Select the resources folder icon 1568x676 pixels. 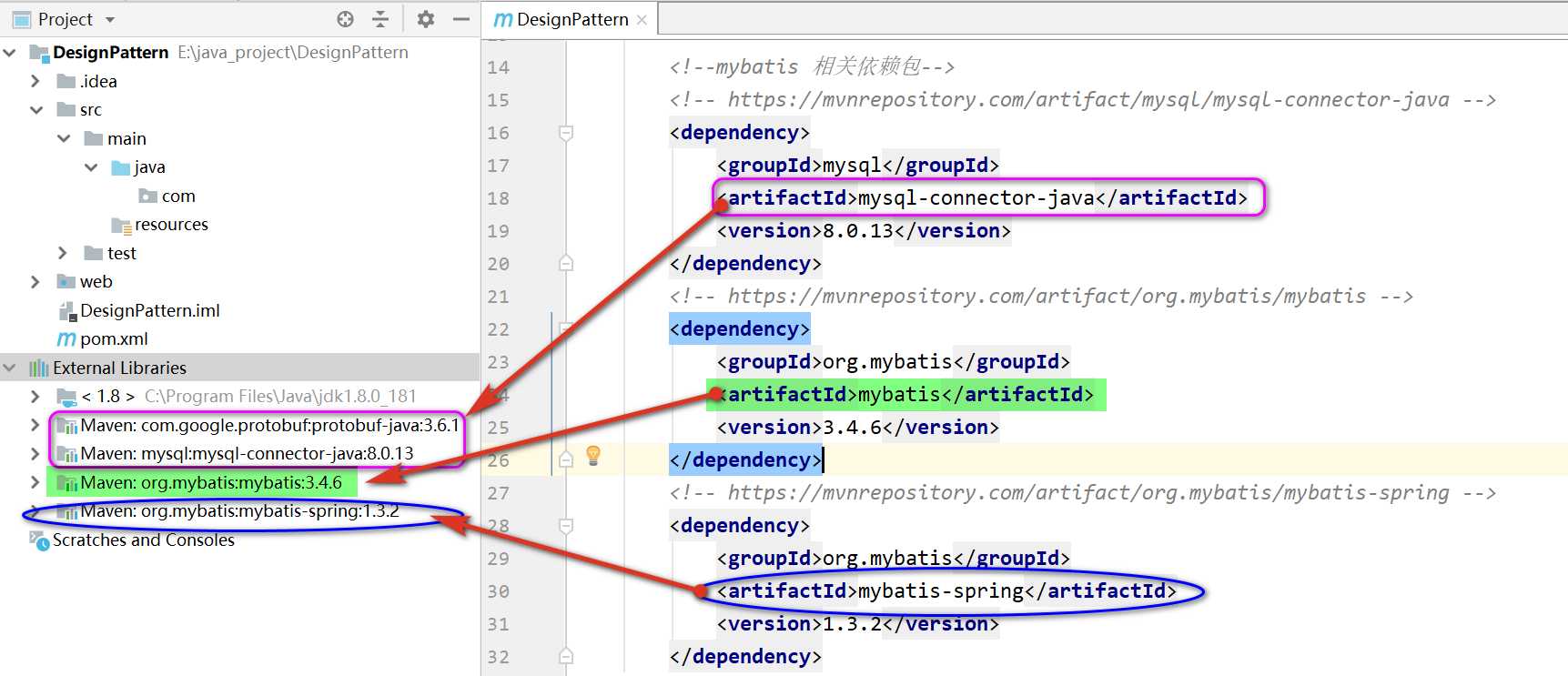(x=121, y=225)
